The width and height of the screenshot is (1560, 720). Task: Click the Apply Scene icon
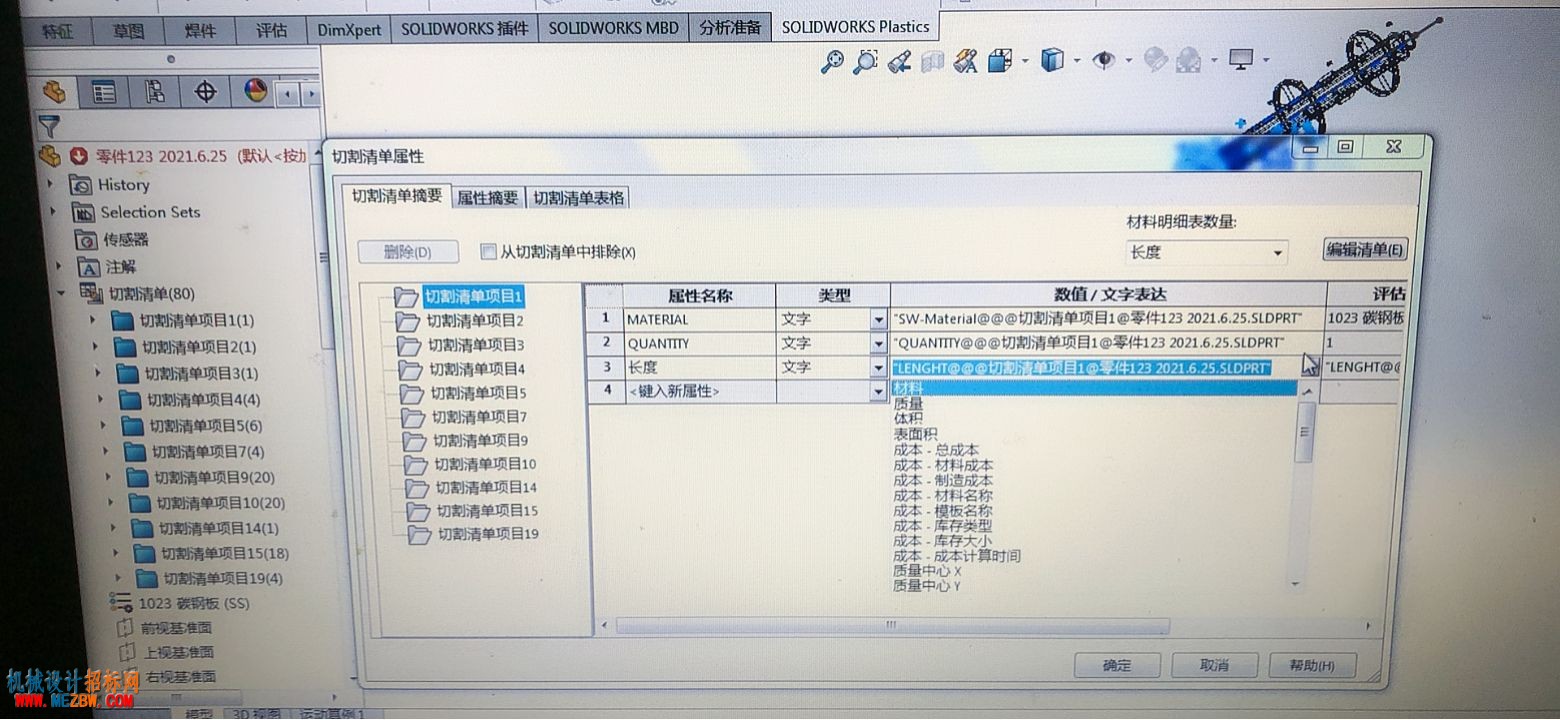[1188, 61]
